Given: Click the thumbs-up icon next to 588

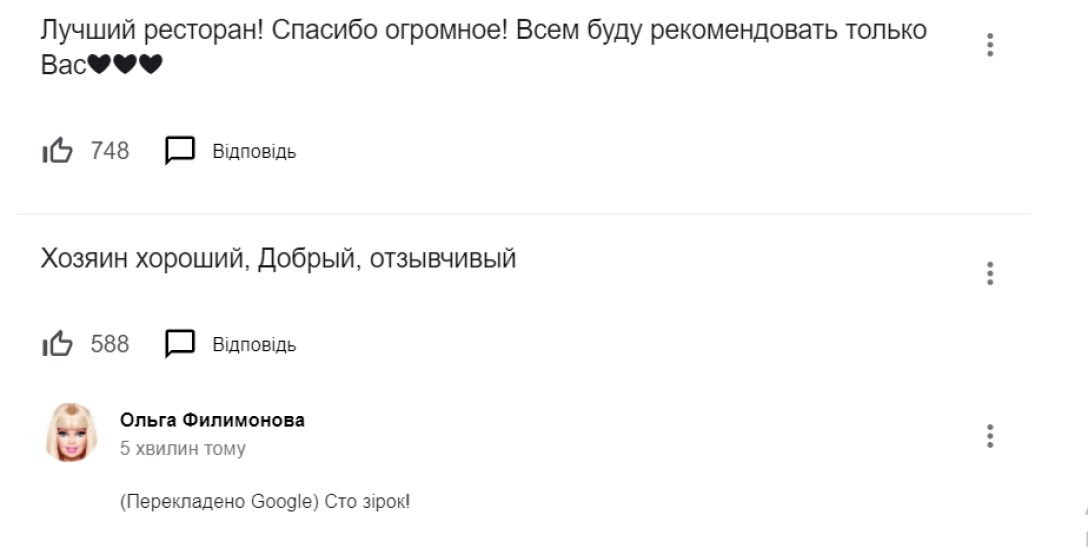Looking at the screenshot, I should tap(57, 345).
